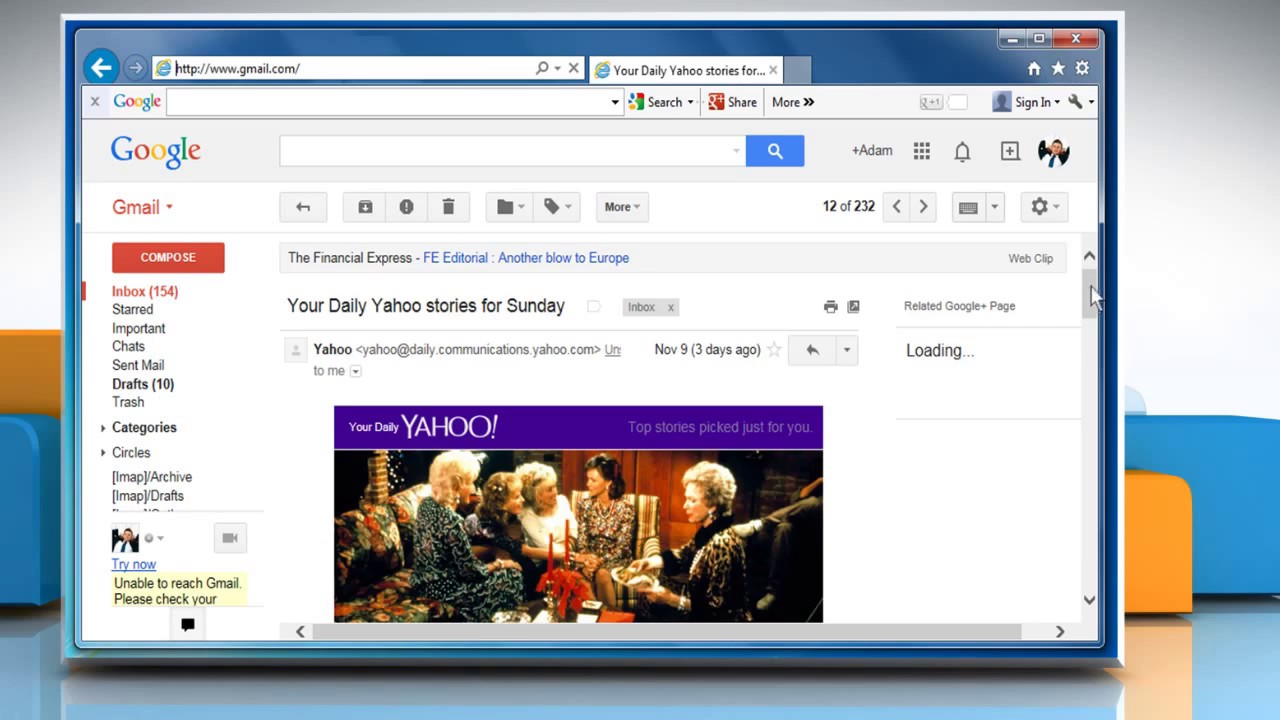Open the Chats folder

pyautogui.click(x=128, y=346)
